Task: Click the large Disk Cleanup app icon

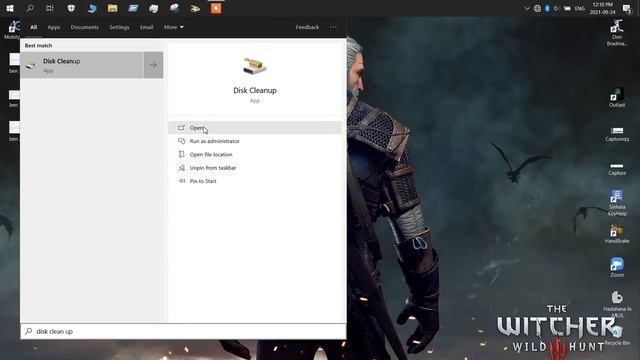Action: [255, 67]
